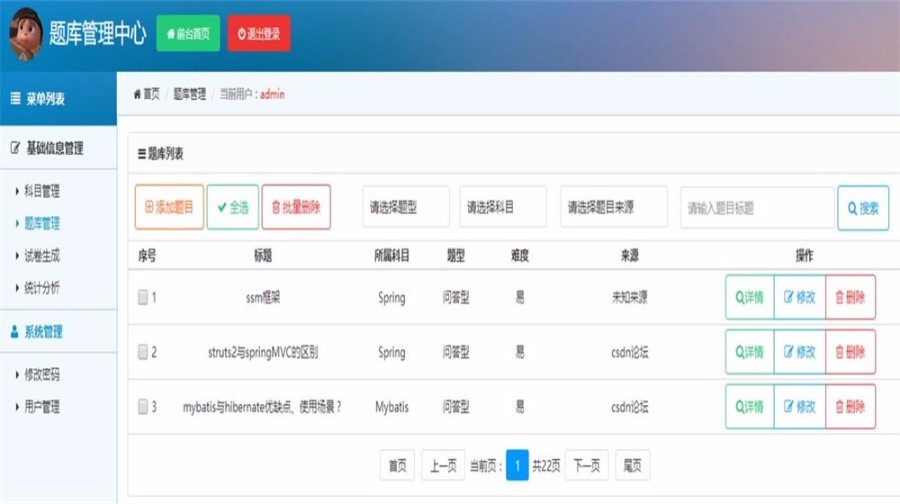
Task: Open 用户管理 in the sidebar menu
Action: point(41,407)
